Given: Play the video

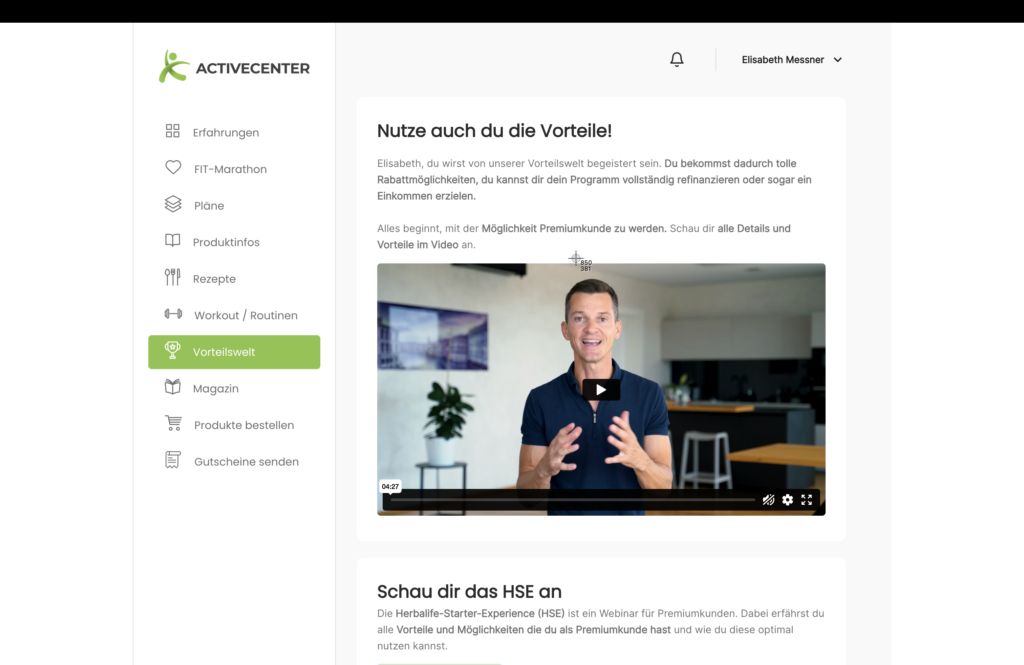Looking at the screenshot, I should [x=601, y=389].
